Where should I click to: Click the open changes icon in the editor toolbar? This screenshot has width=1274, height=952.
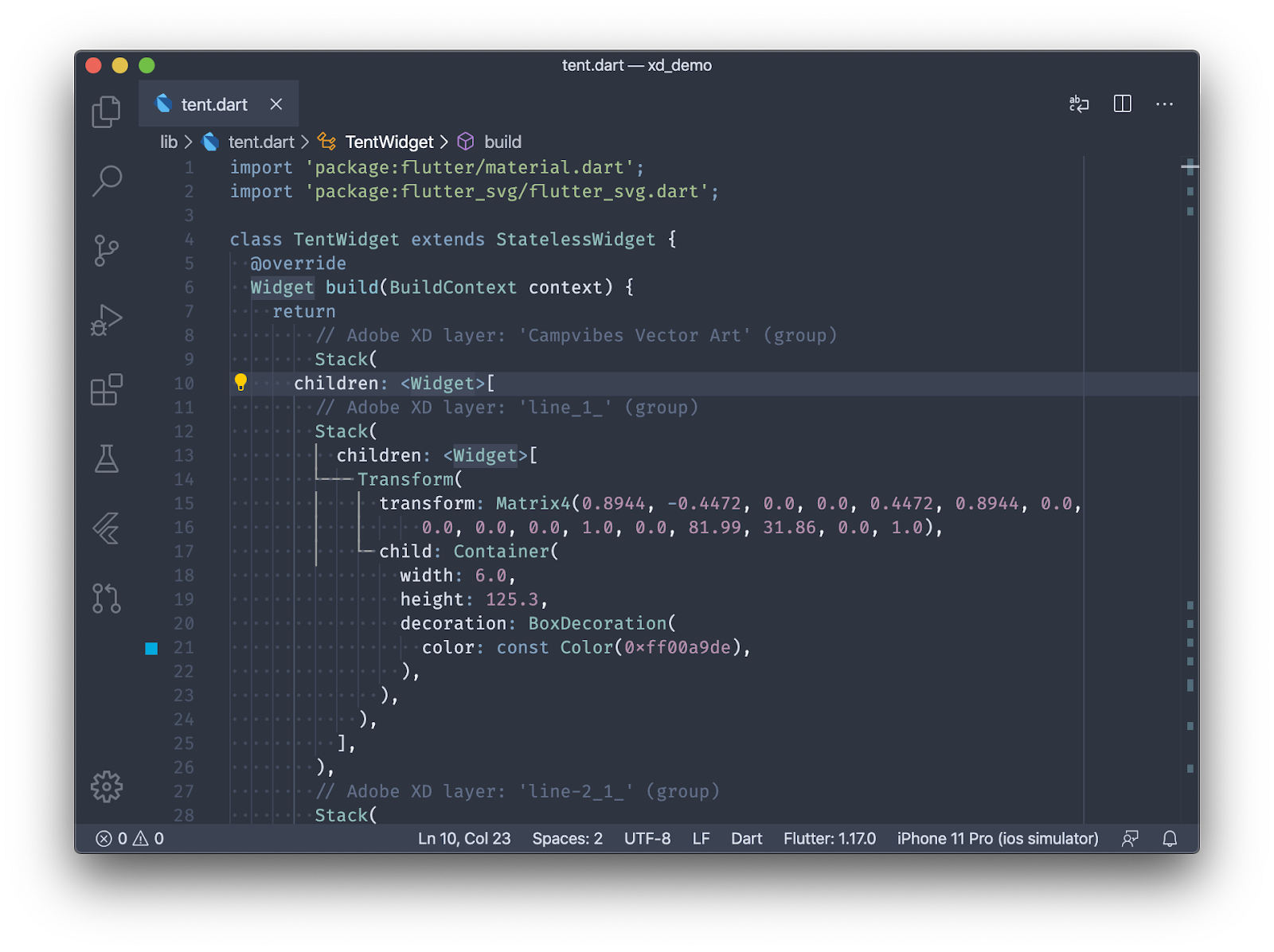tap(1079, 104)
